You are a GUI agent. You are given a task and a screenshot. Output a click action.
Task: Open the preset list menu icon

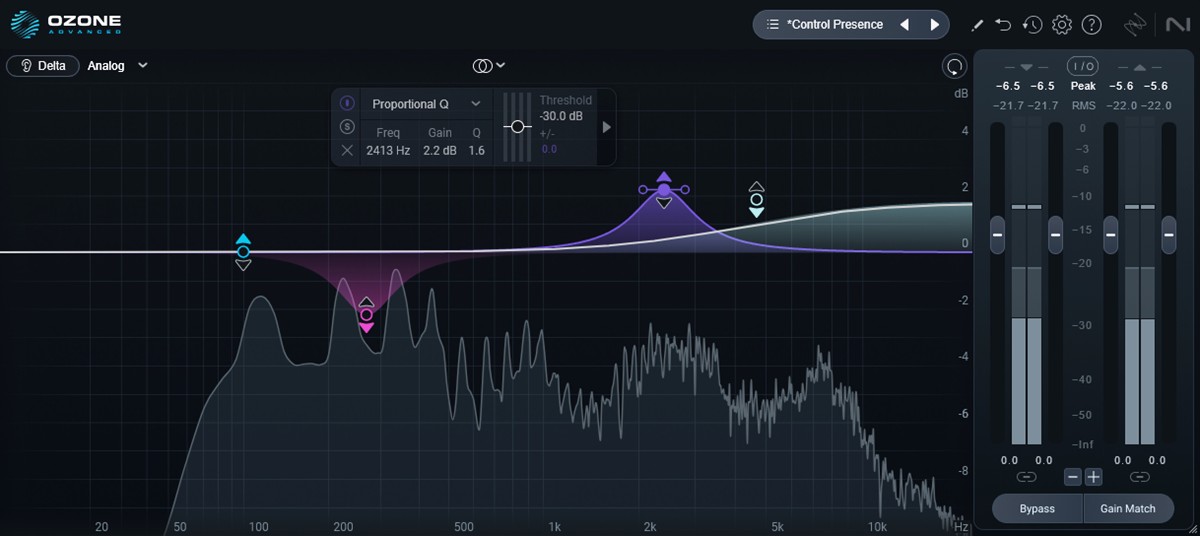(x=772, y=24)
